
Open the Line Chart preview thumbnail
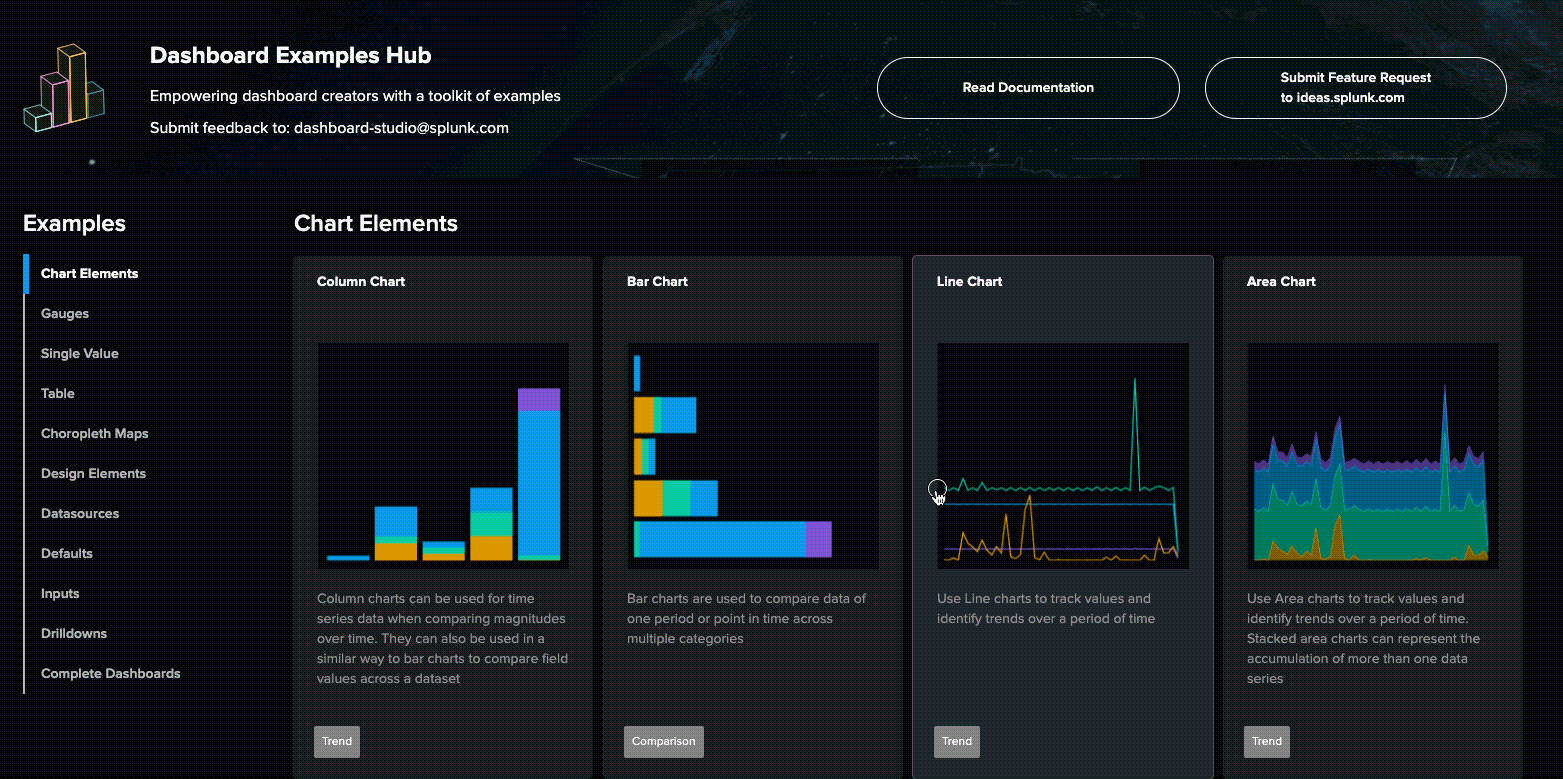point(1063,455)
